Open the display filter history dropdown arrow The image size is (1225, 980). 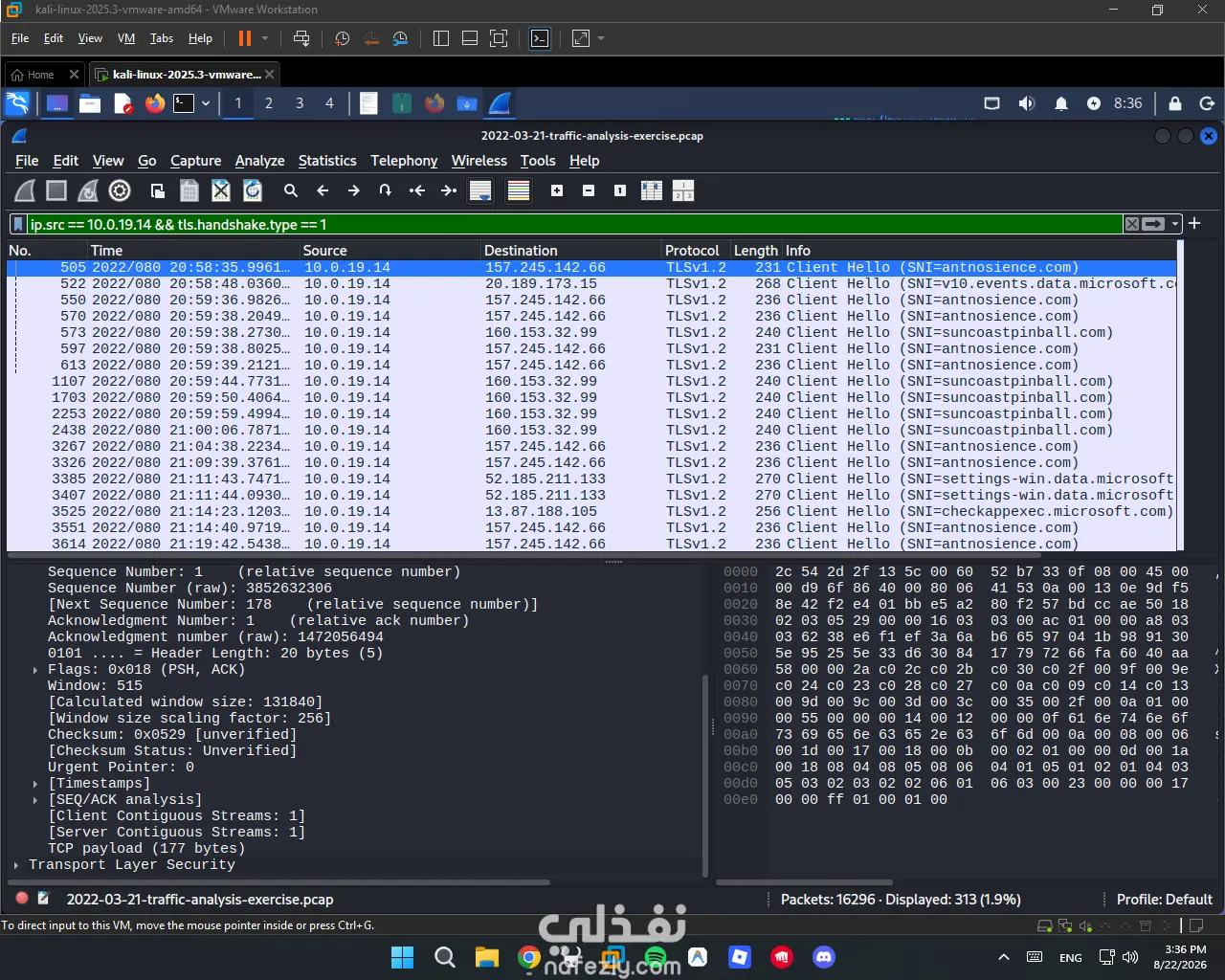click(1175, 224)
